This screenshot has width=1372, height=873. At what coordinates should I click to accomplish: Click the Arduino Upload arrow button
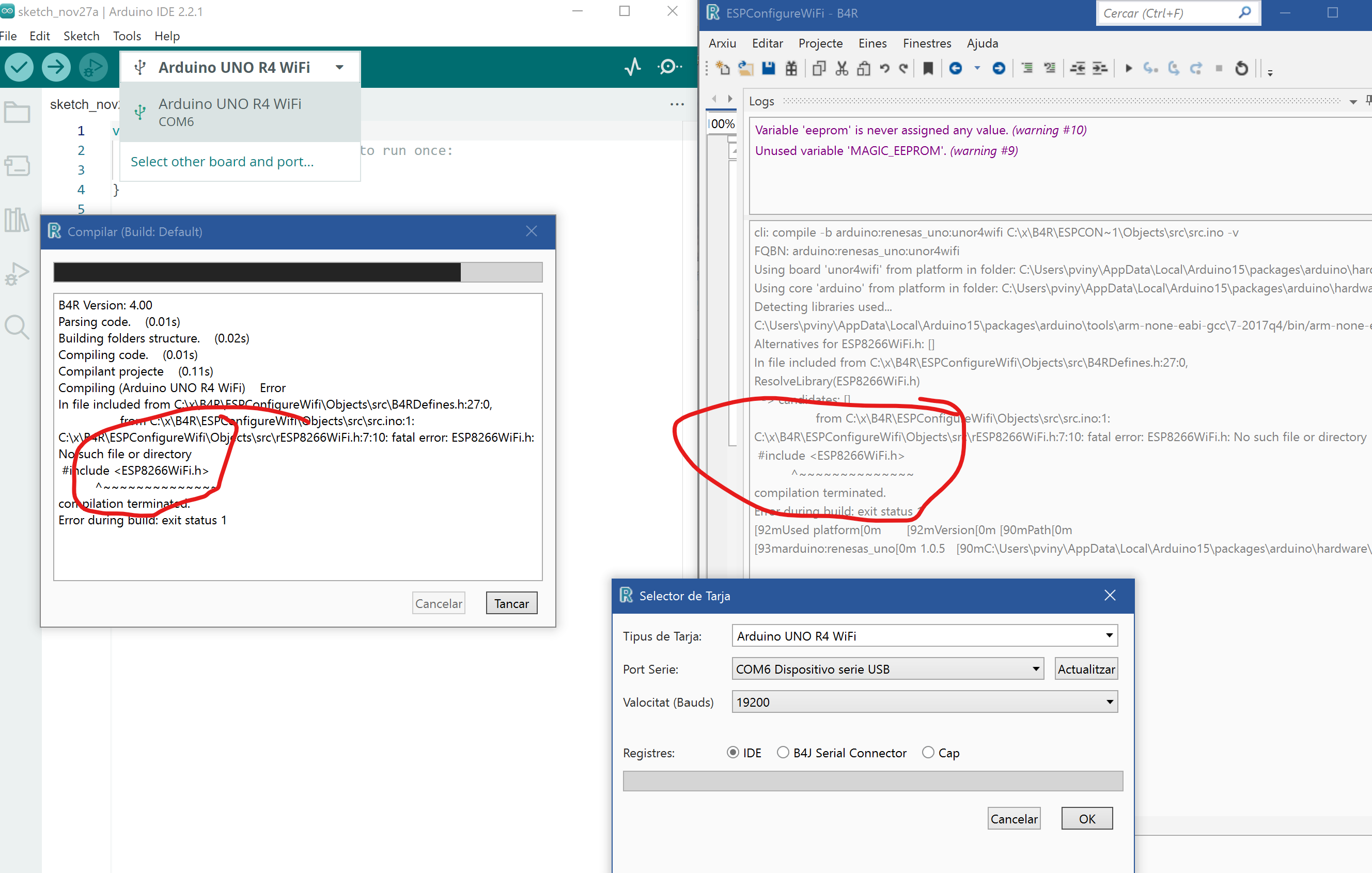(55, 67)
